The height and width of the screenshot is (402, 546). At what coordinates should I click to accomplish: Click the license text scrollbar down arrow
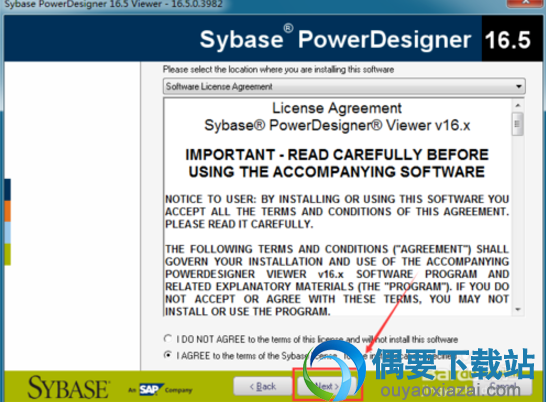click(x=518, y=309)
